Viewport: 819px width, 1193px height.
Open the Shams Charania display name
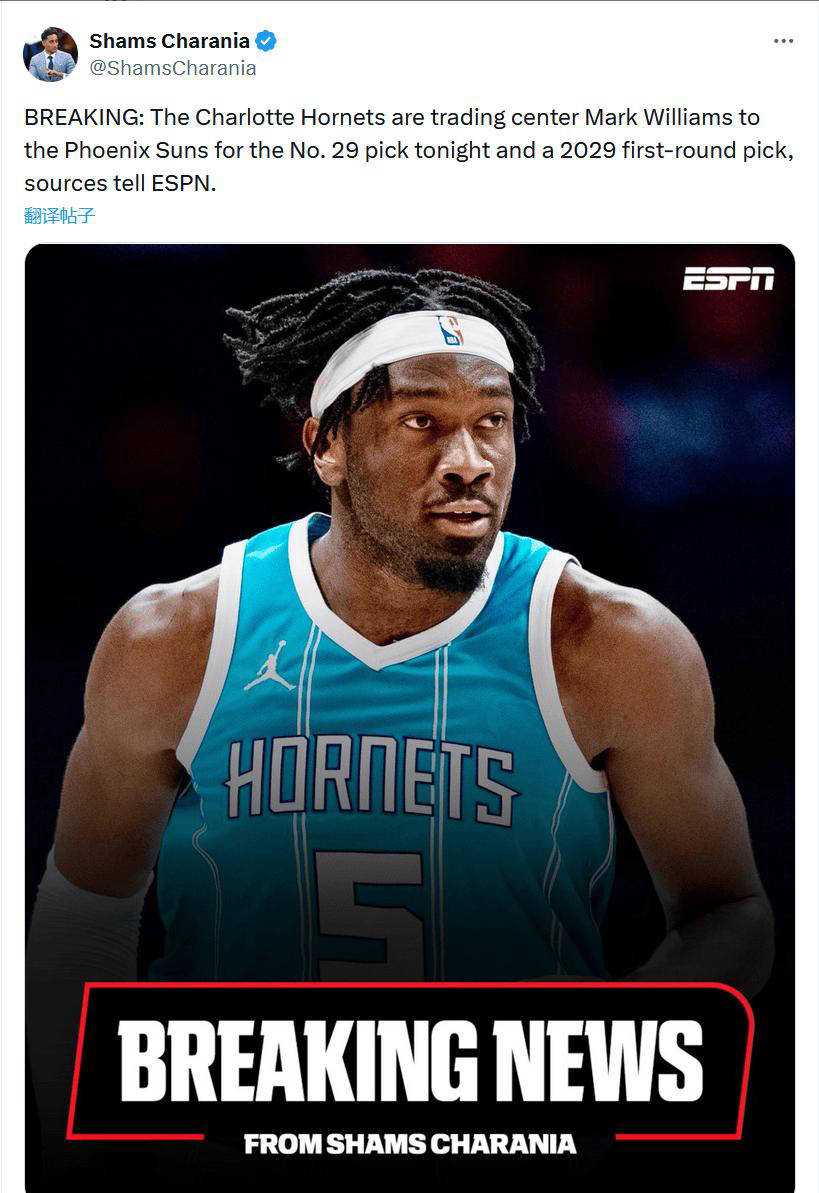[x=170, y=41]
